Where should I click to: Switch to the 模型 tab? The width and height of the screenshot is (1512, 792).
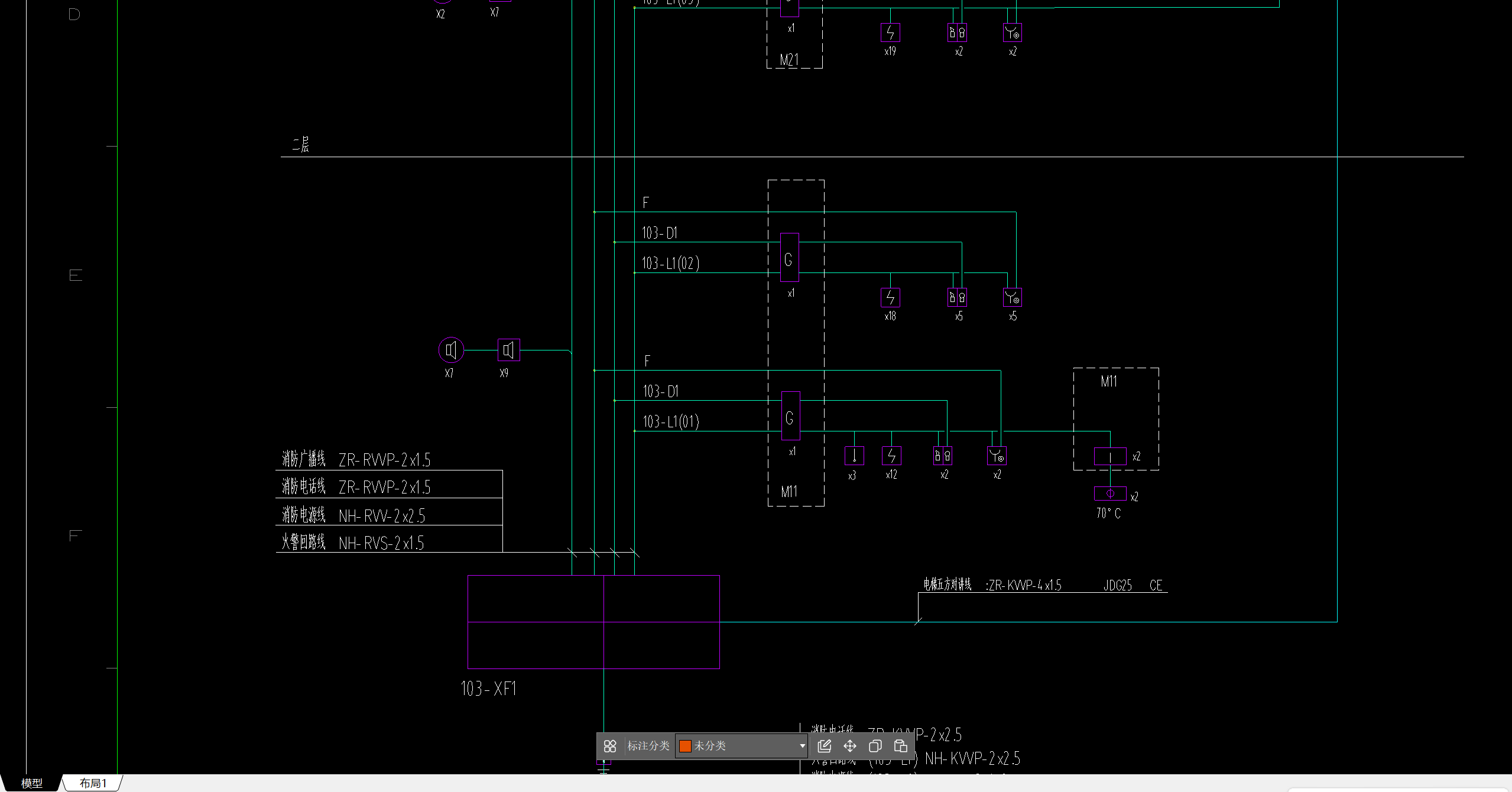[x=32, y=783]
